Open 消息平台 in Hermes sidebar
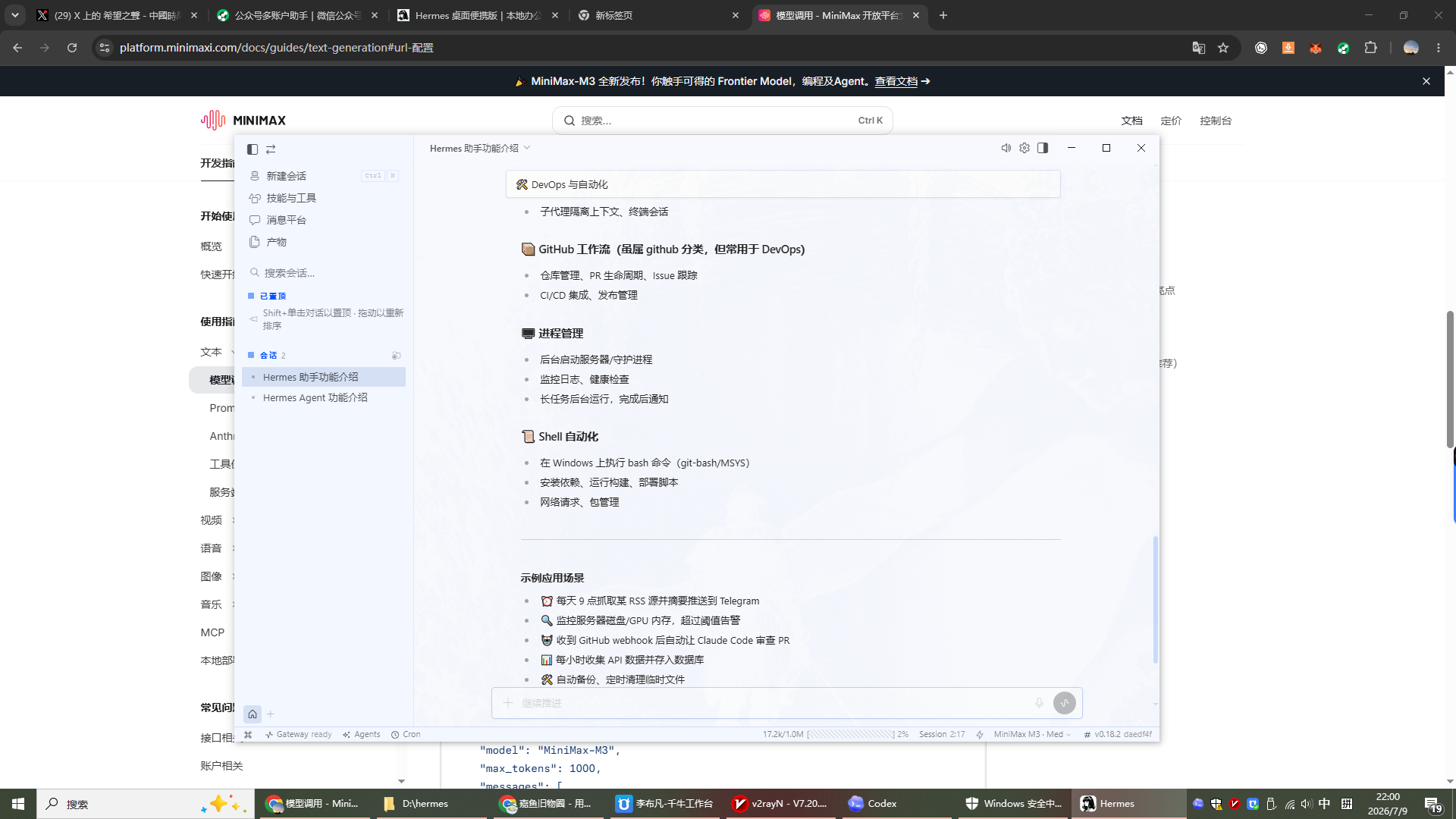 pos(324,220)
